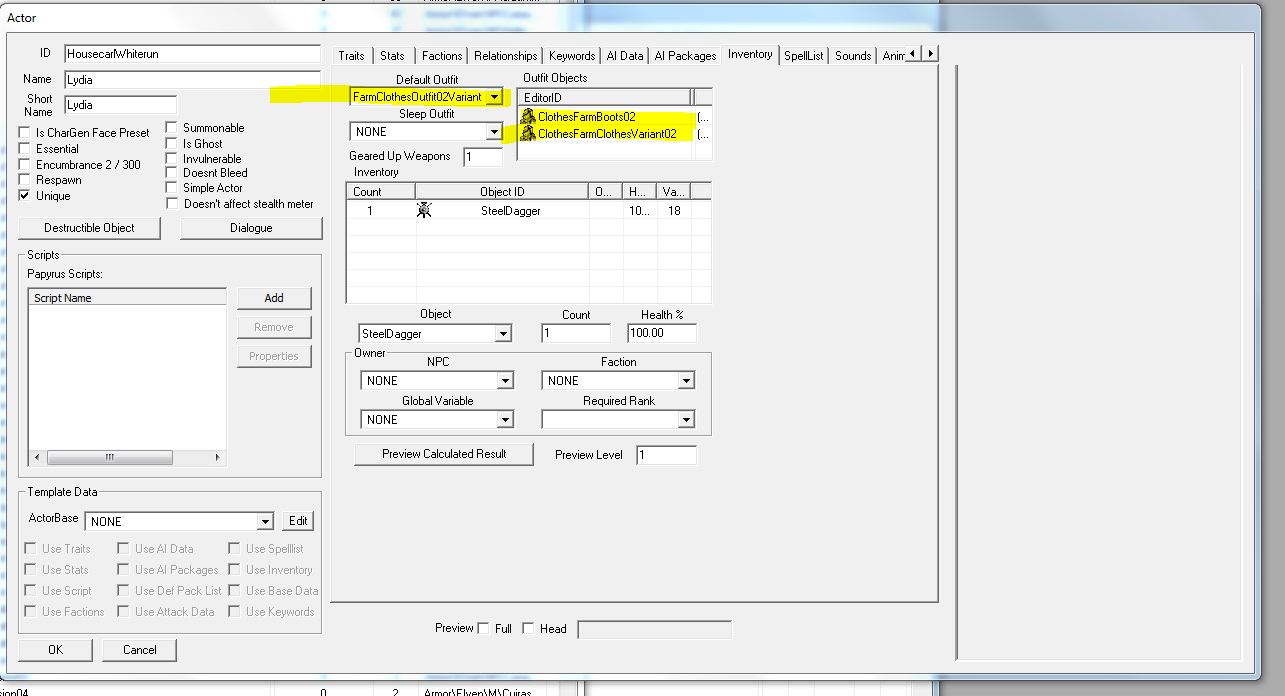This screenshot has width=1285, height=696.
Task: Click the ClothesFarmClothesVariant02 outfit item icon
Action: tap(527, 133)
